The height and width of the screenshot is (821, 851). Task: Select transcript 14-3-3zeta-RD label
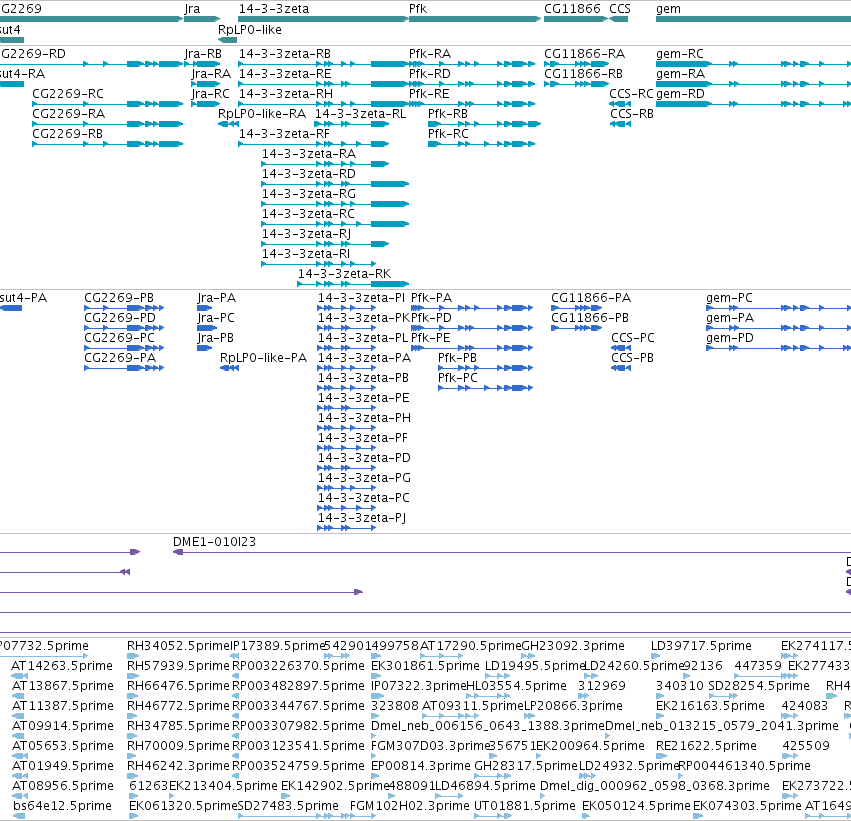click(308, 174)
